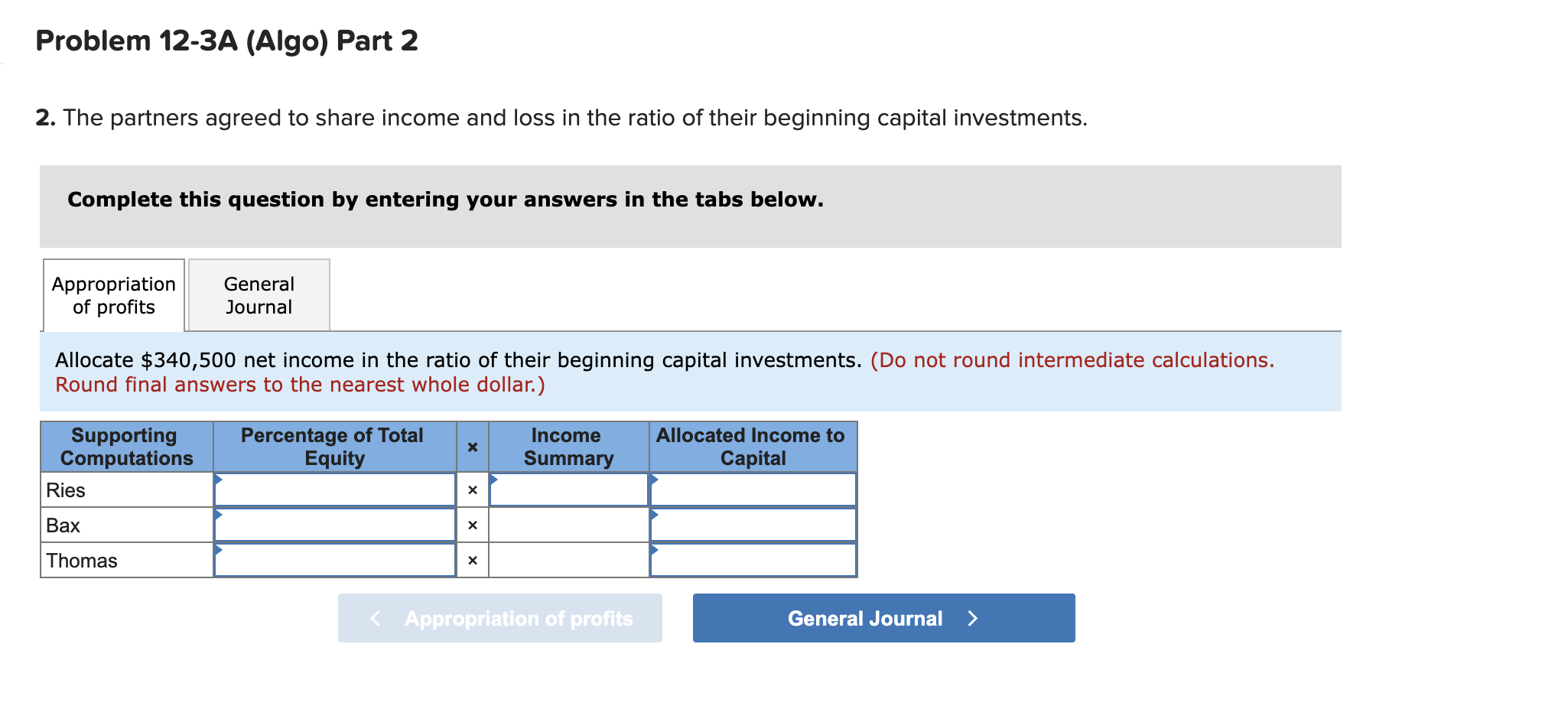
Task: Click the back chevron on Appropriation of profits
Action: (374, 618)
